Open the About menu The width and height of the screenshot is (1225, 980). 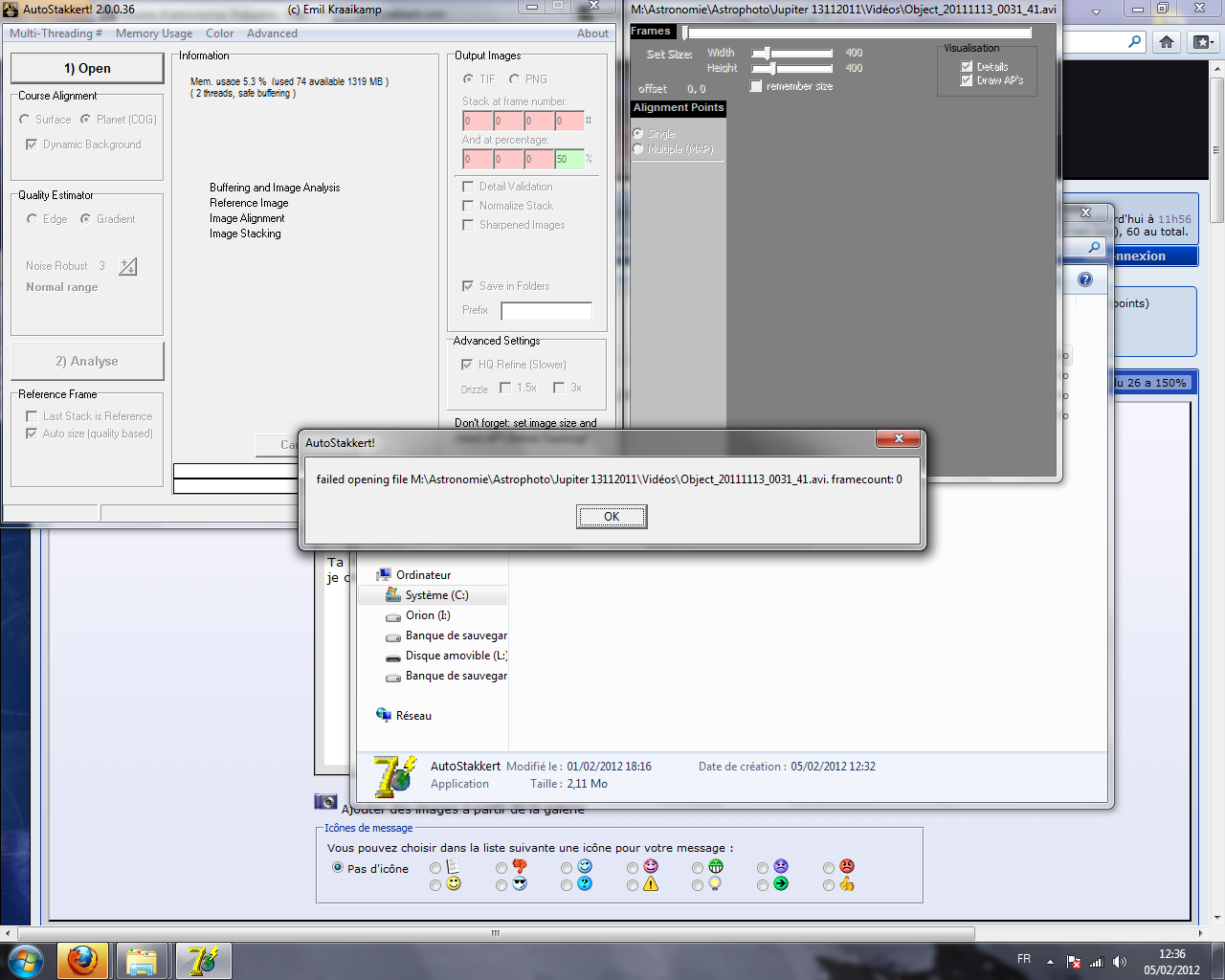tap(592, 33)
